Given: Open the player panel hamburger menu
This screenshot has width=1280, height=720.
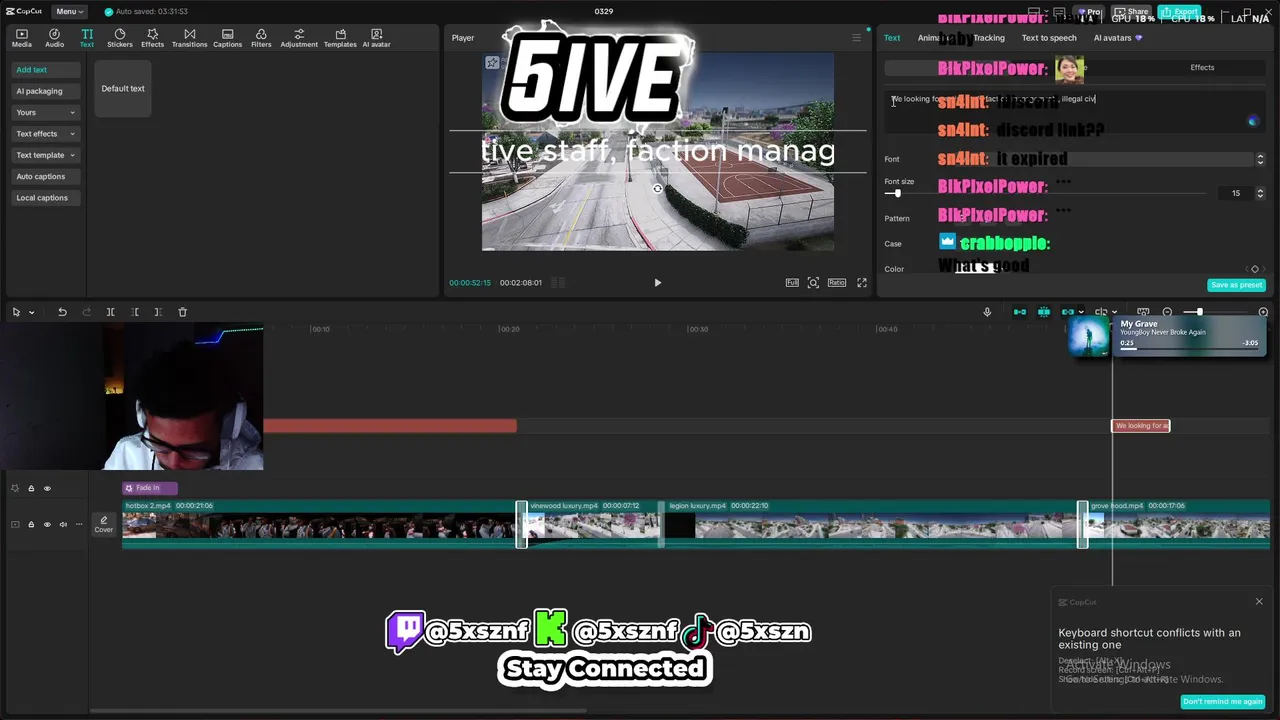Looking at the screenshot, I should [x=856, y=38].
